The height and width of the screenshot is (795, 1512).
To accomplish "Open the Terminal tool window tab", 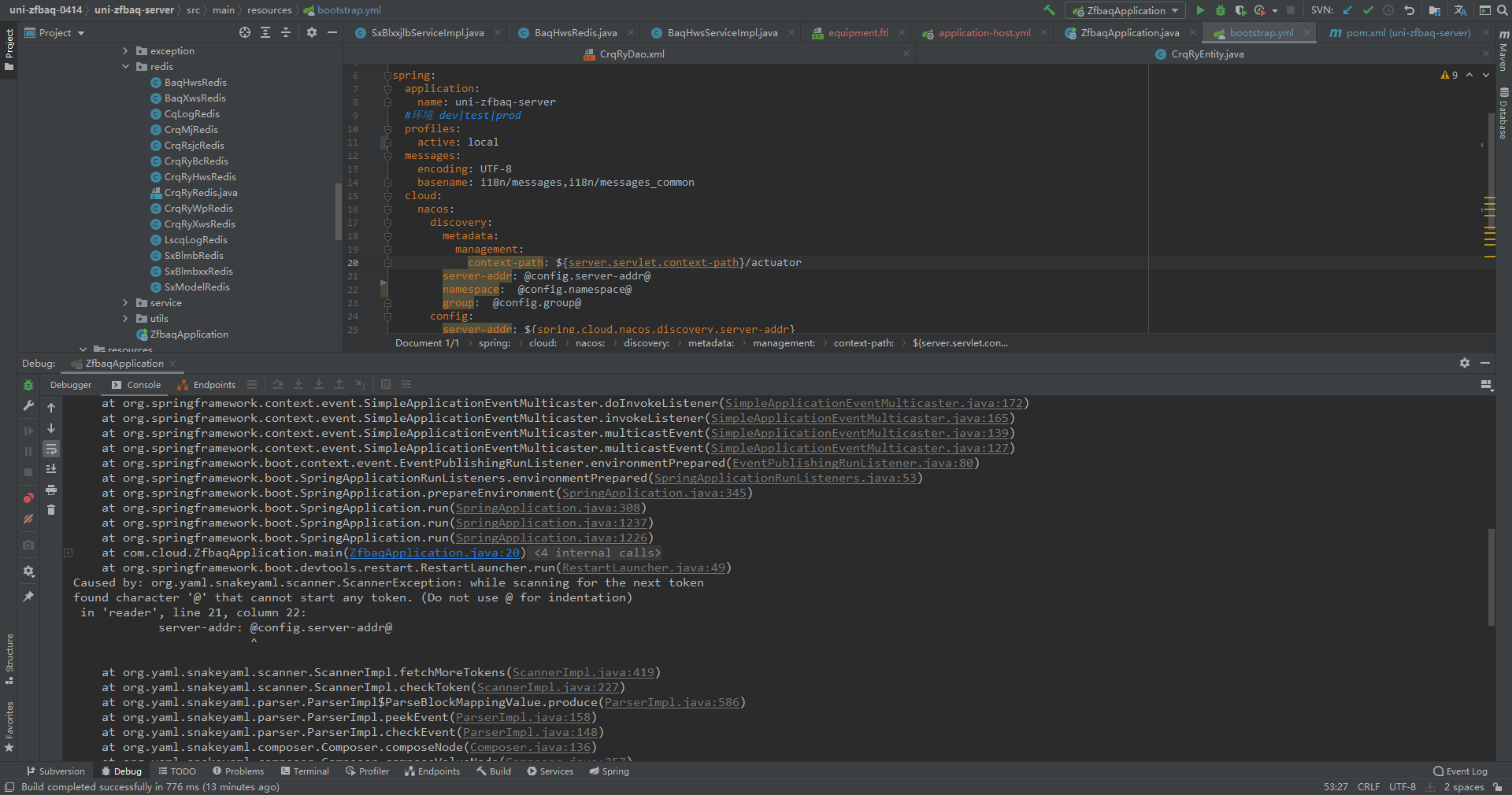I will pos(305,771).
